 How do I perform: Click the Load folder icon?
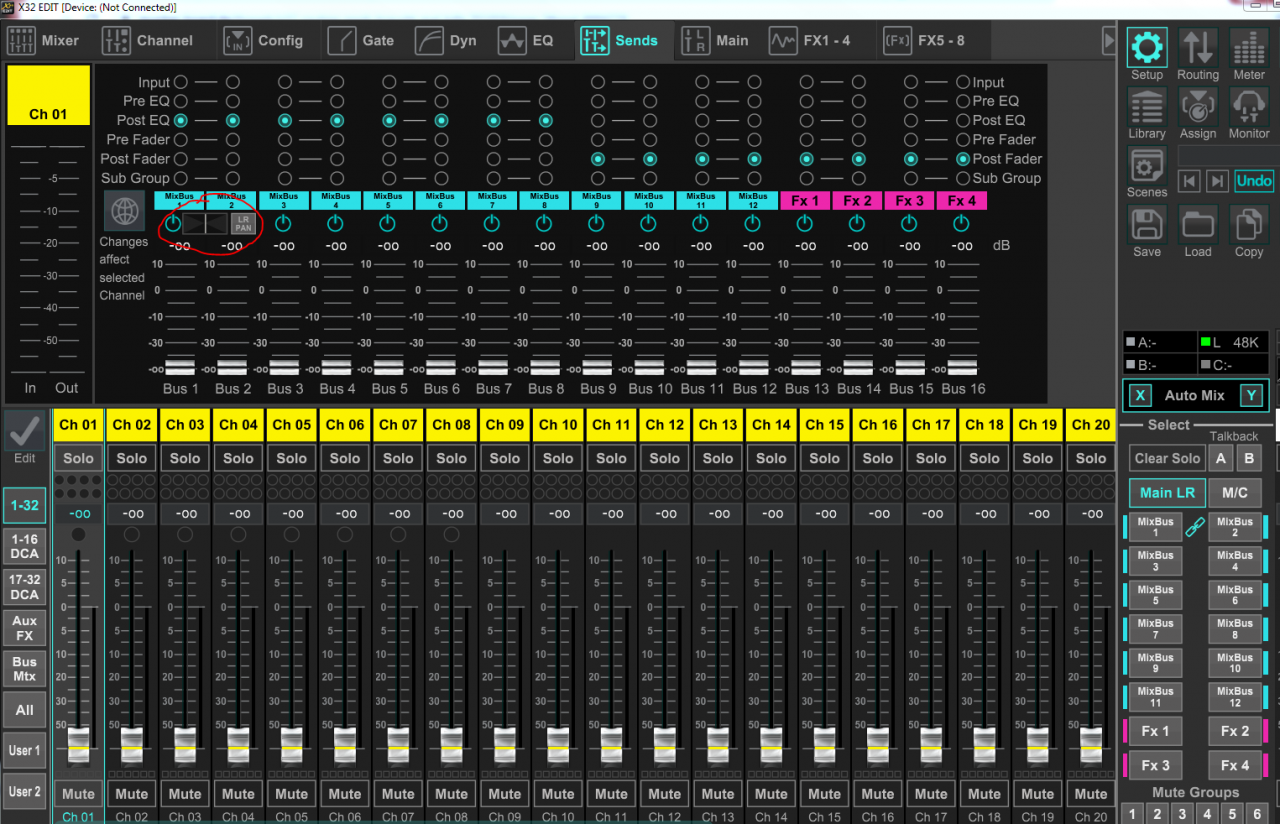1197,225
